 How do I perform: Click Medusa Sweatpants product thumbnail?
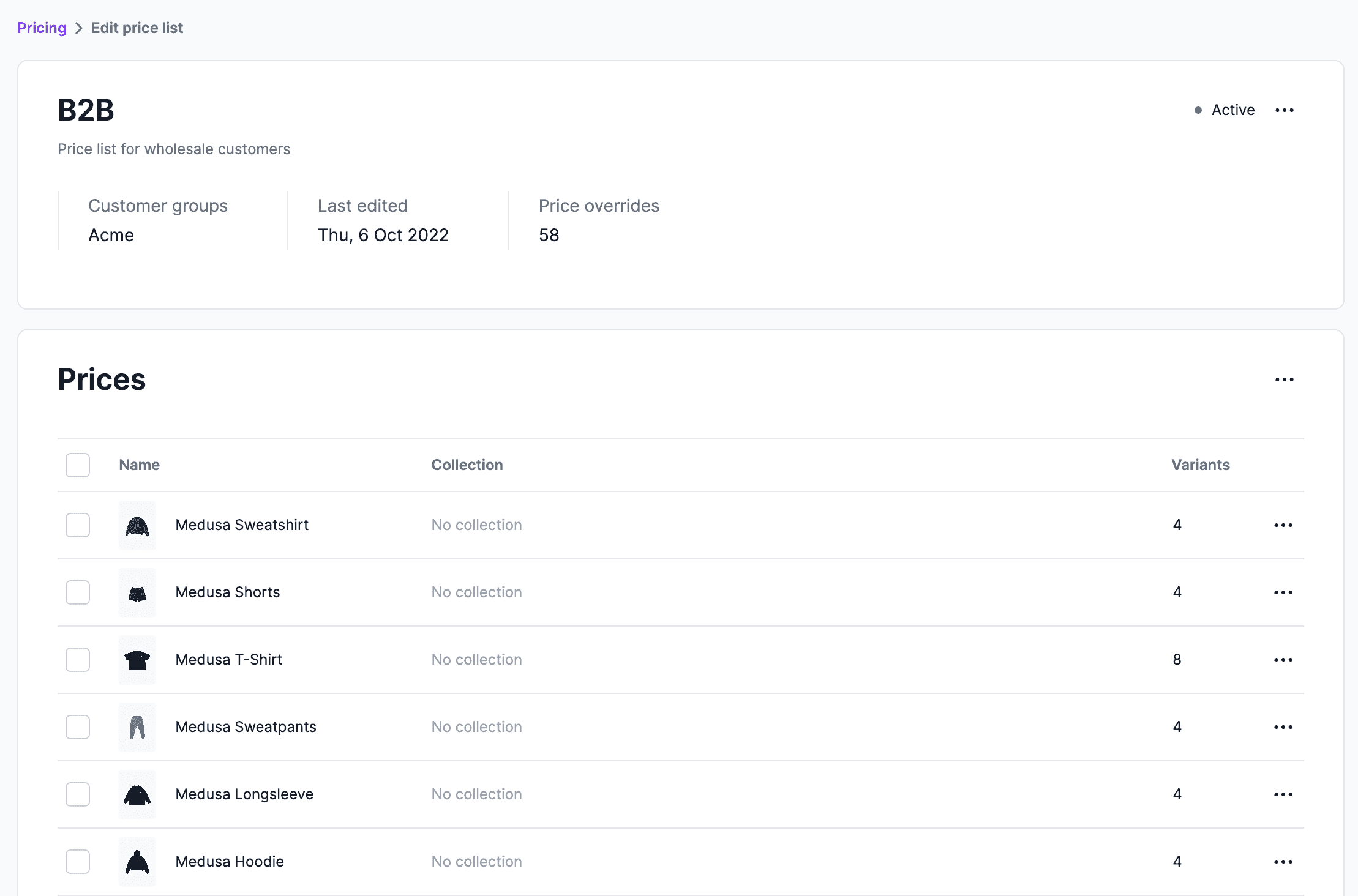pyautogui.click(x=137, y=727)
